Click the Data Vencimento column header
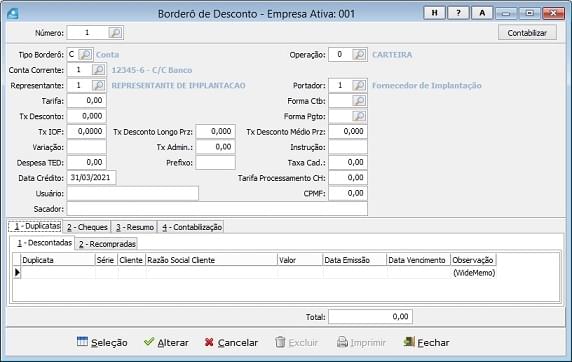Viewport: 572px width, 362px height. [x=418, y=260]
